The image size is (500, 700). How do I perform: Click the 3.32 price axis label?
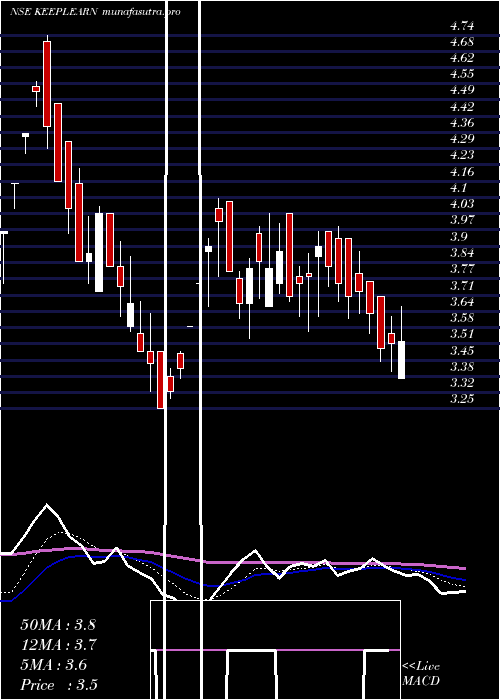pyautogui.click(x=462, y=383)
